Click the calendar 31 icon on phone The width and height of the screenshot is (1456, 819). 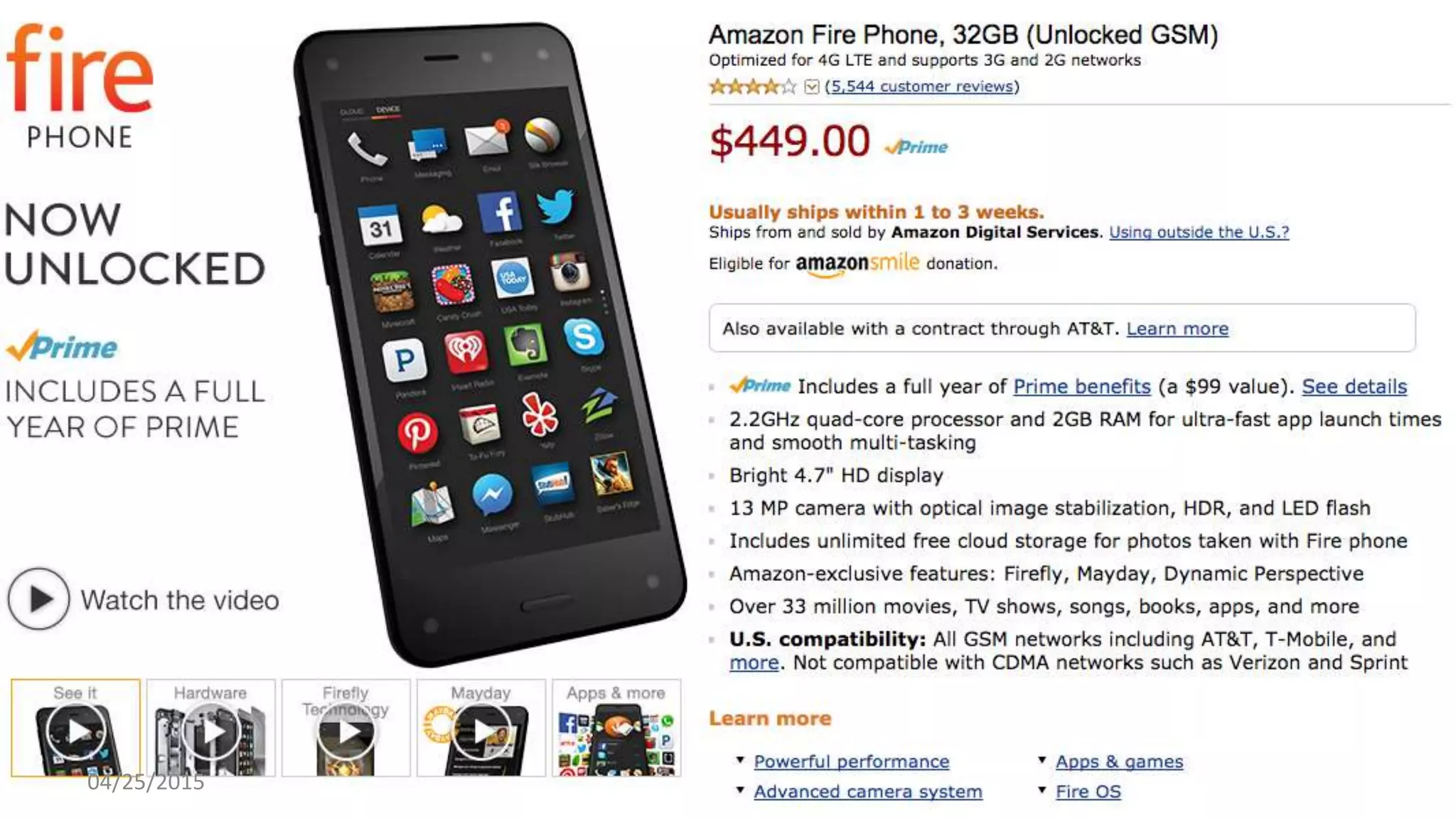pyautogui.click(x=380, y=226)
